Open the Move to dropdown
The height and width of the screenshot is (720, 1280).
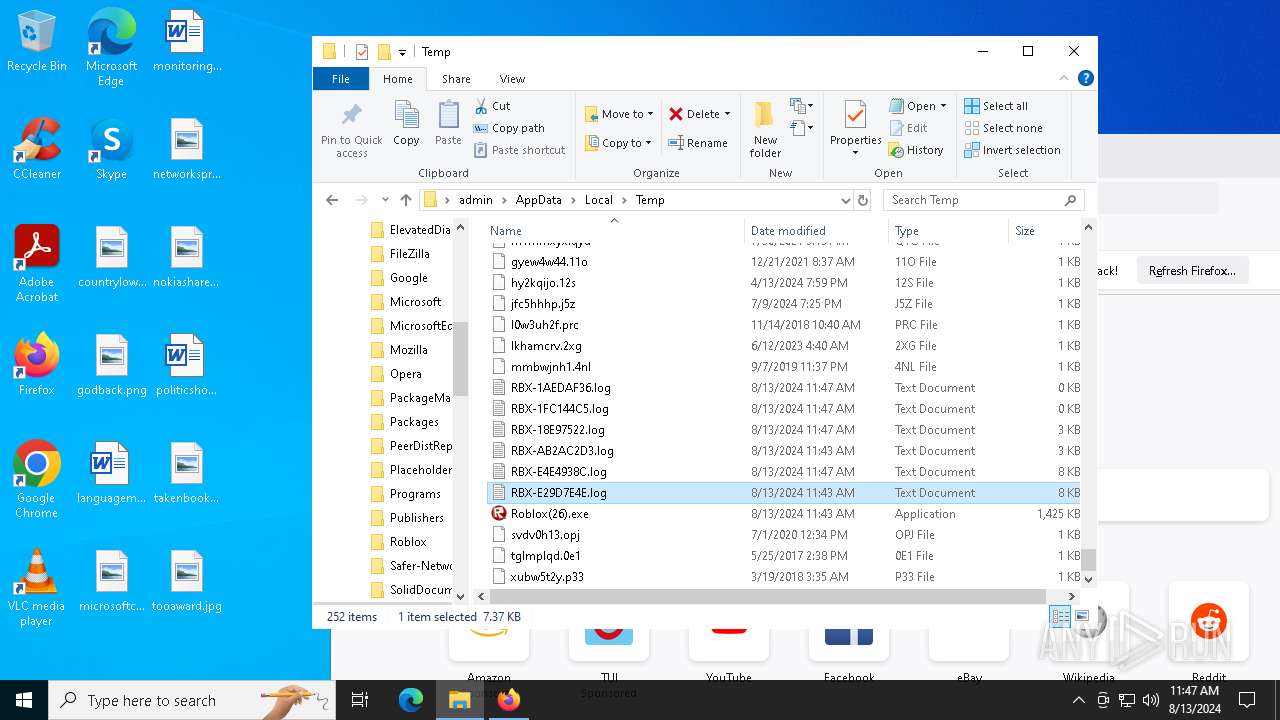[x=619, y=114]
